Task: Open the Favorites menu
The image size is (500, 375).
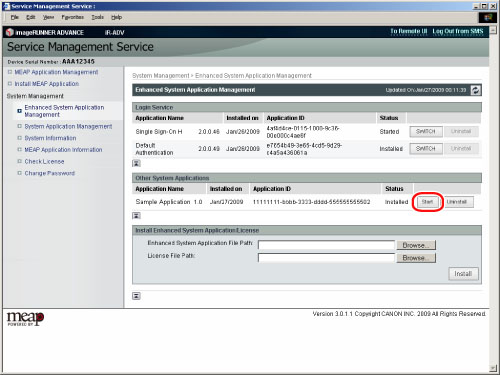Action: (73, 17)
